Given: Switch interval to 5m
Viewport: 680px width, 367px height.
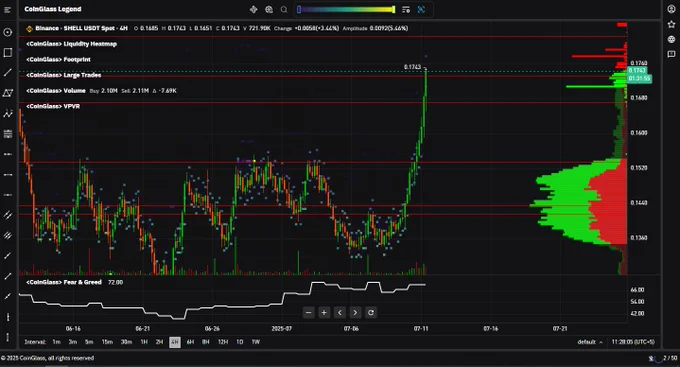Looking at the screenshot, I should pos(89,342).
